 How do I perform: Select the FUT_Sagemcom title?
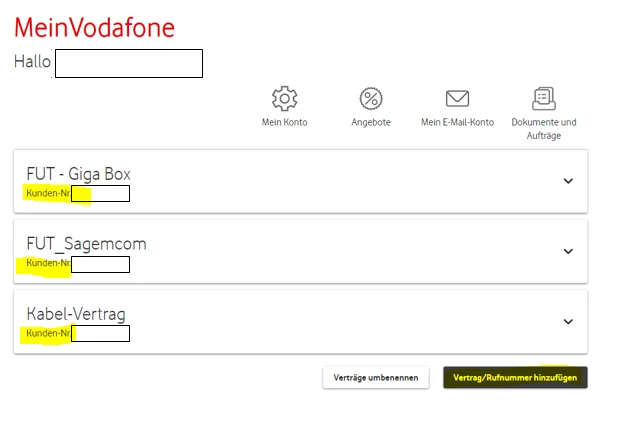point(86,244)
